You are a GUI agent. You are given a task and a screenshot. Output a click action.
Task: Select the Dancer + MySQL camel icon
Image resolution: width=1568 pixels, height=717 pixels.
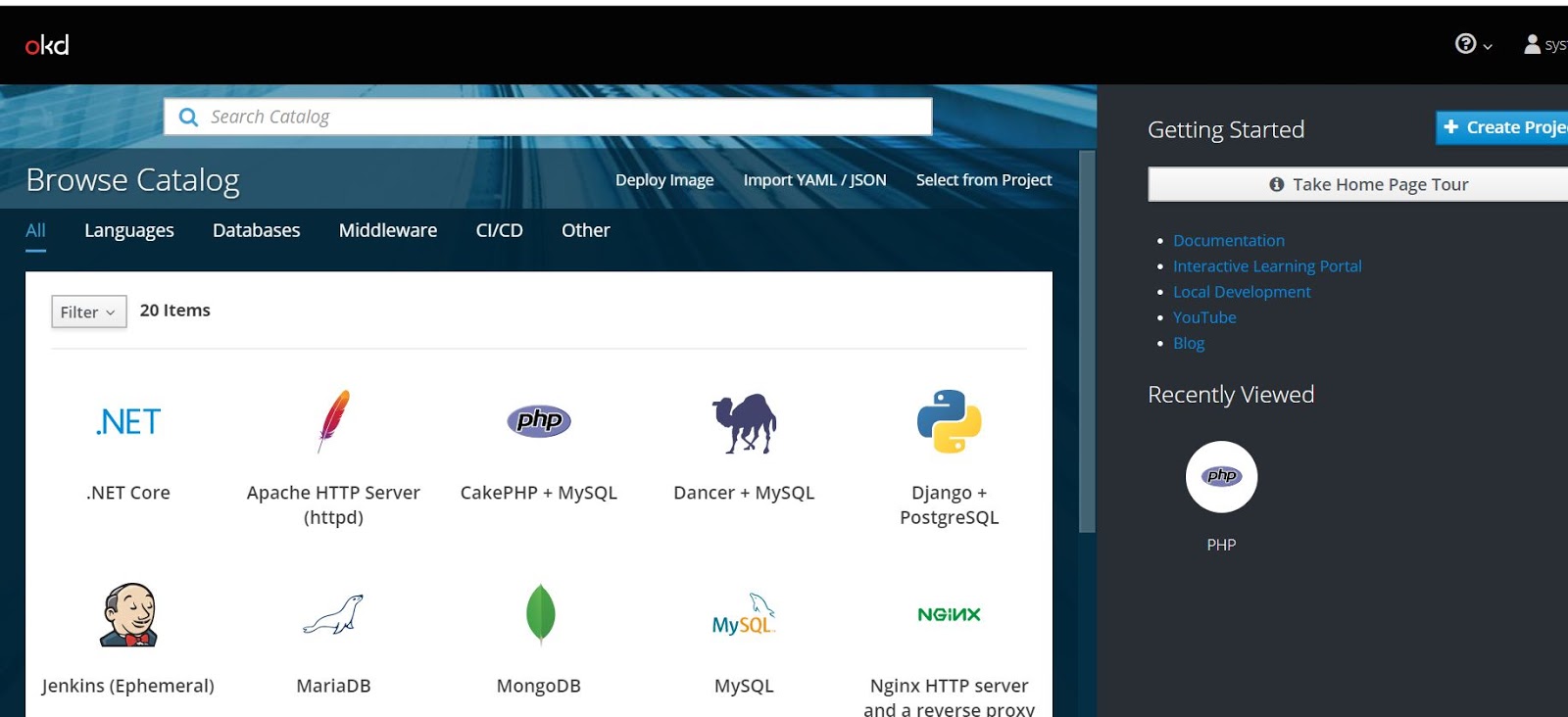coord(744,423)
